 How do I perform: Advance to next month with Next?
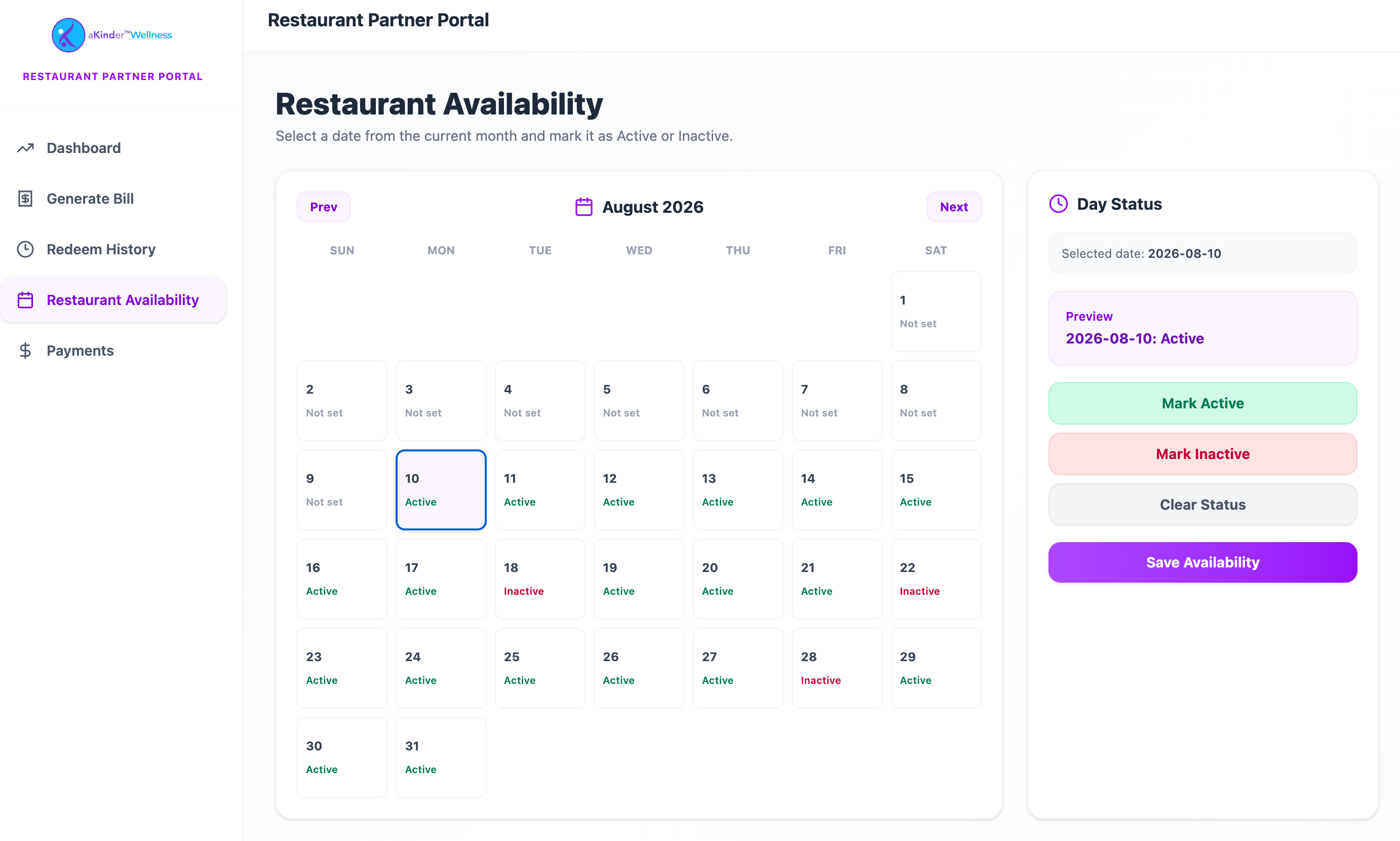pyautogui.click(x=954, y=207)
